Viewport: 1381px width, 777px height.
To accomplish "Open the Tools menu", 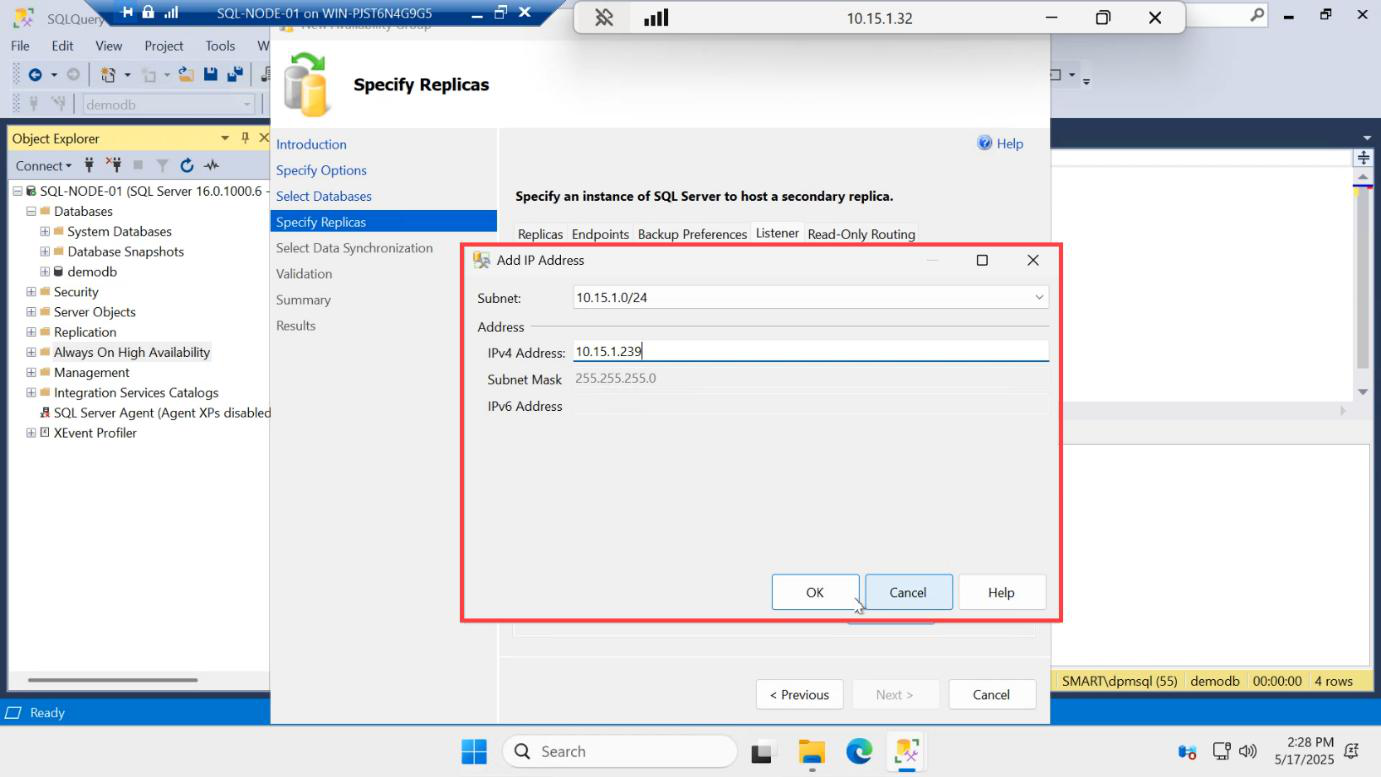I will [220, 46].
